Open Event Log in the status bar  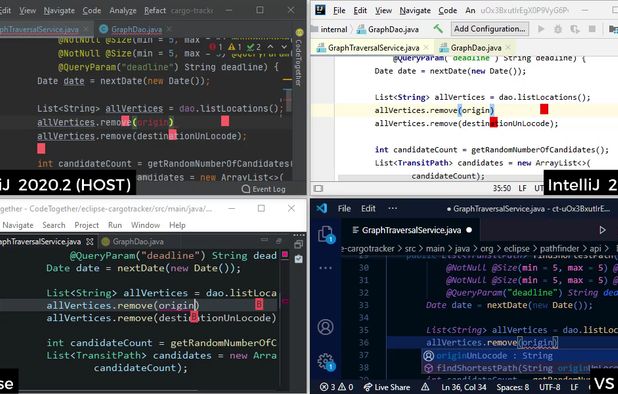(x=264, y=189)
